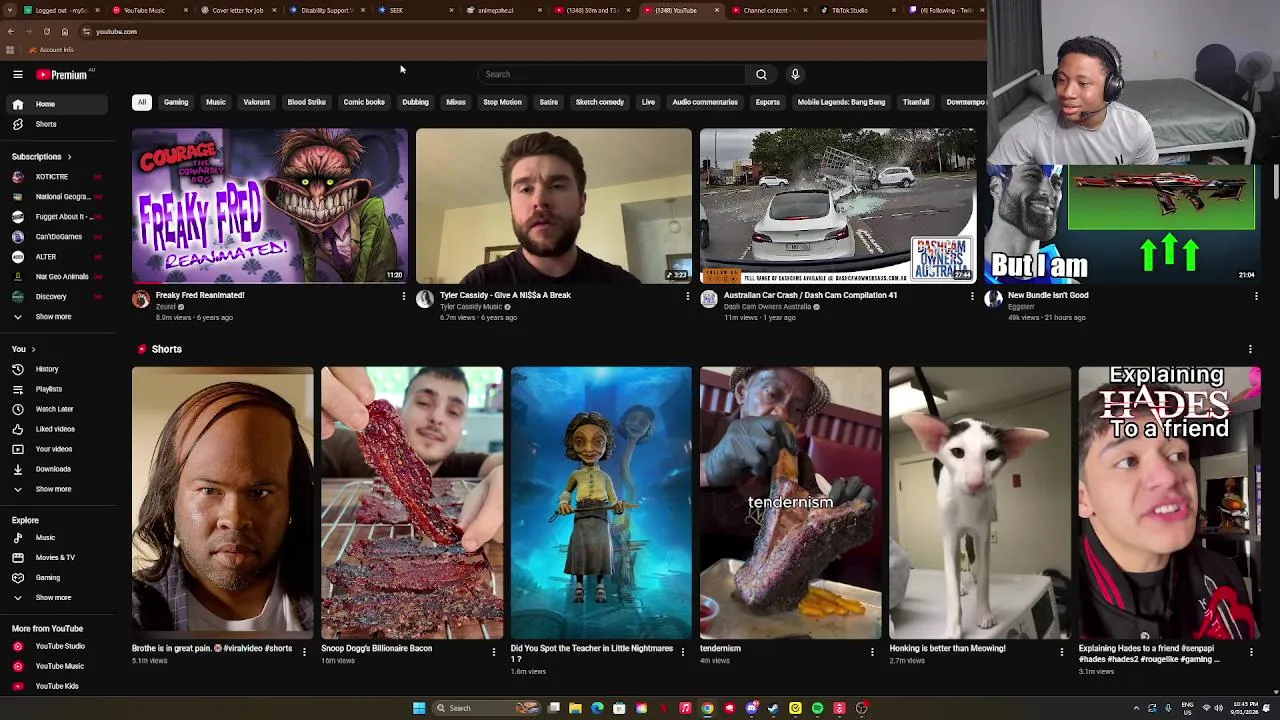Screen dimensions: 1280x720
Task: Select the Stop Motion filter chip
Action: 502,102
